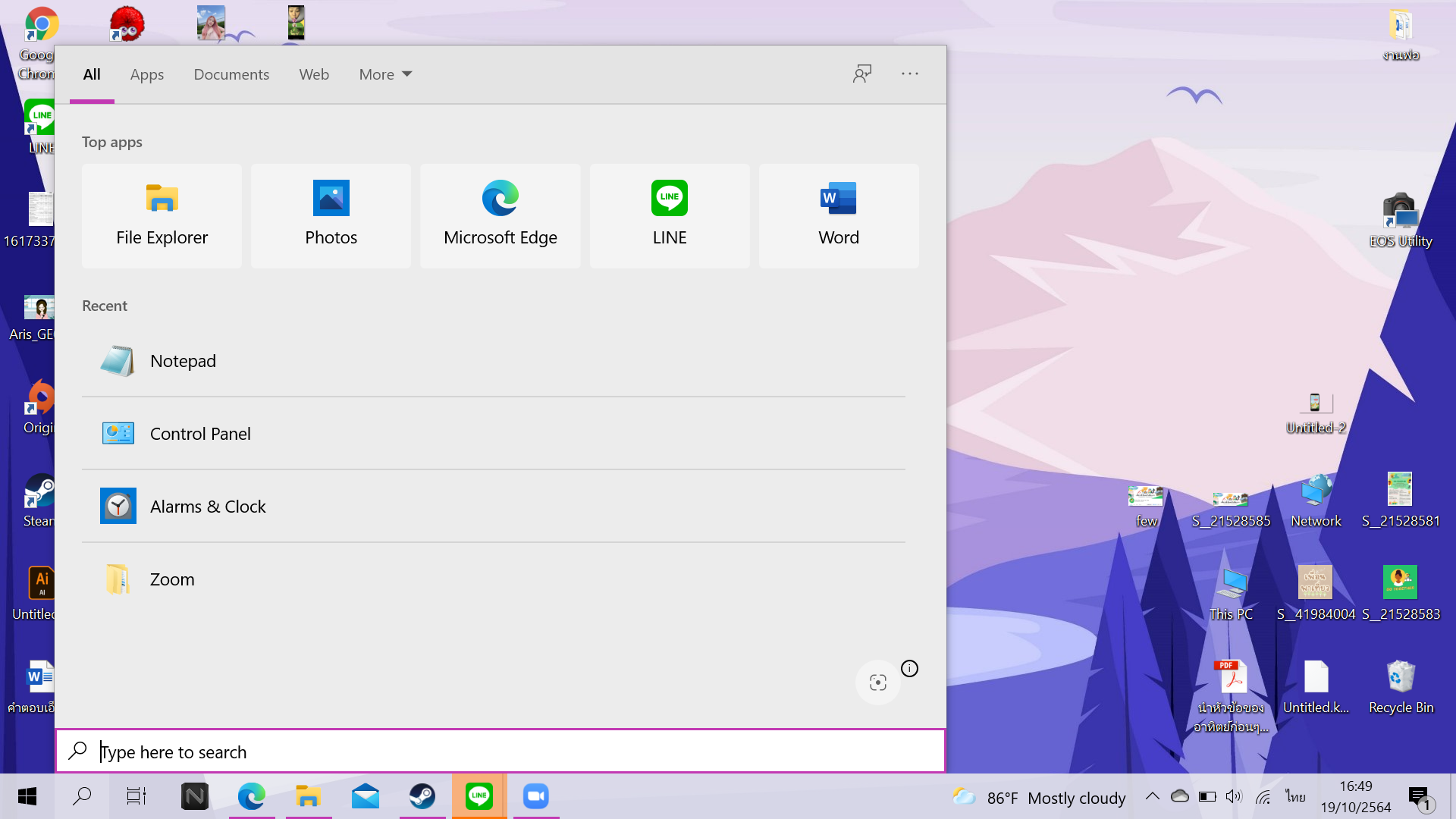Open the Windows Start button
1456x819 pixels.
(27, 796)
